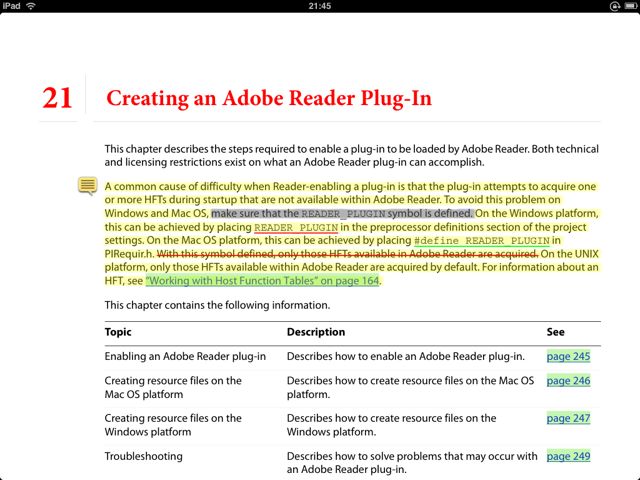Tap the Wi-Fi status icon
Screen dimensions: 640x480
(x=31, y=6)
